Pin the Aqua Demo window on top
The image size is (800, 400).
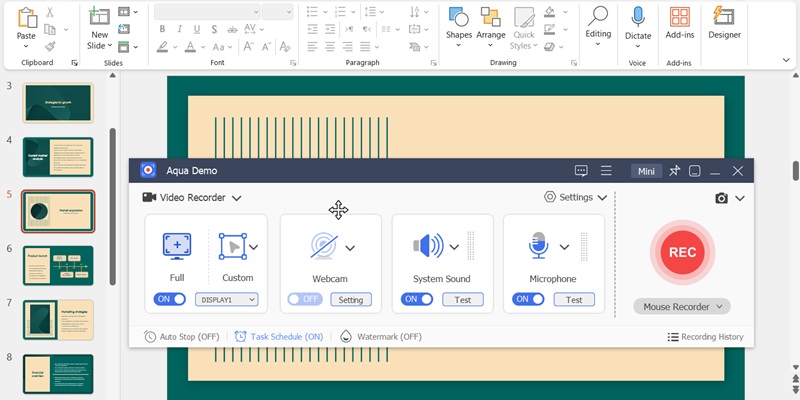tap(674, 171)
